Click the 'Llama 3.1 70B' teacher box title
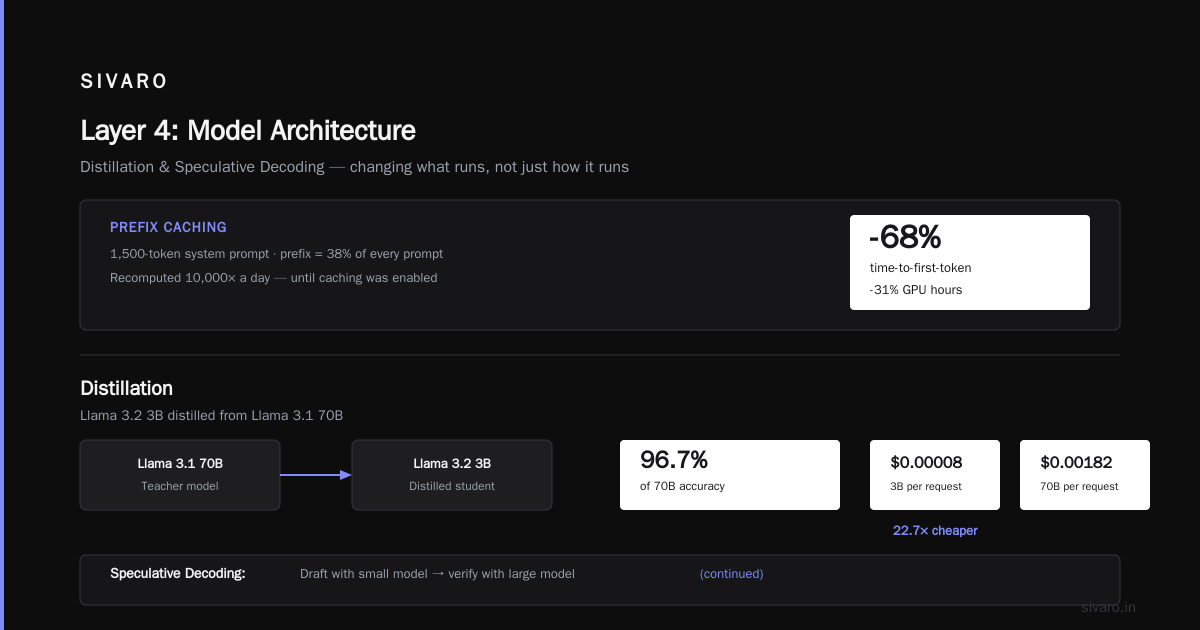This screenshot has height=630, width=1200. coord(180,463)
